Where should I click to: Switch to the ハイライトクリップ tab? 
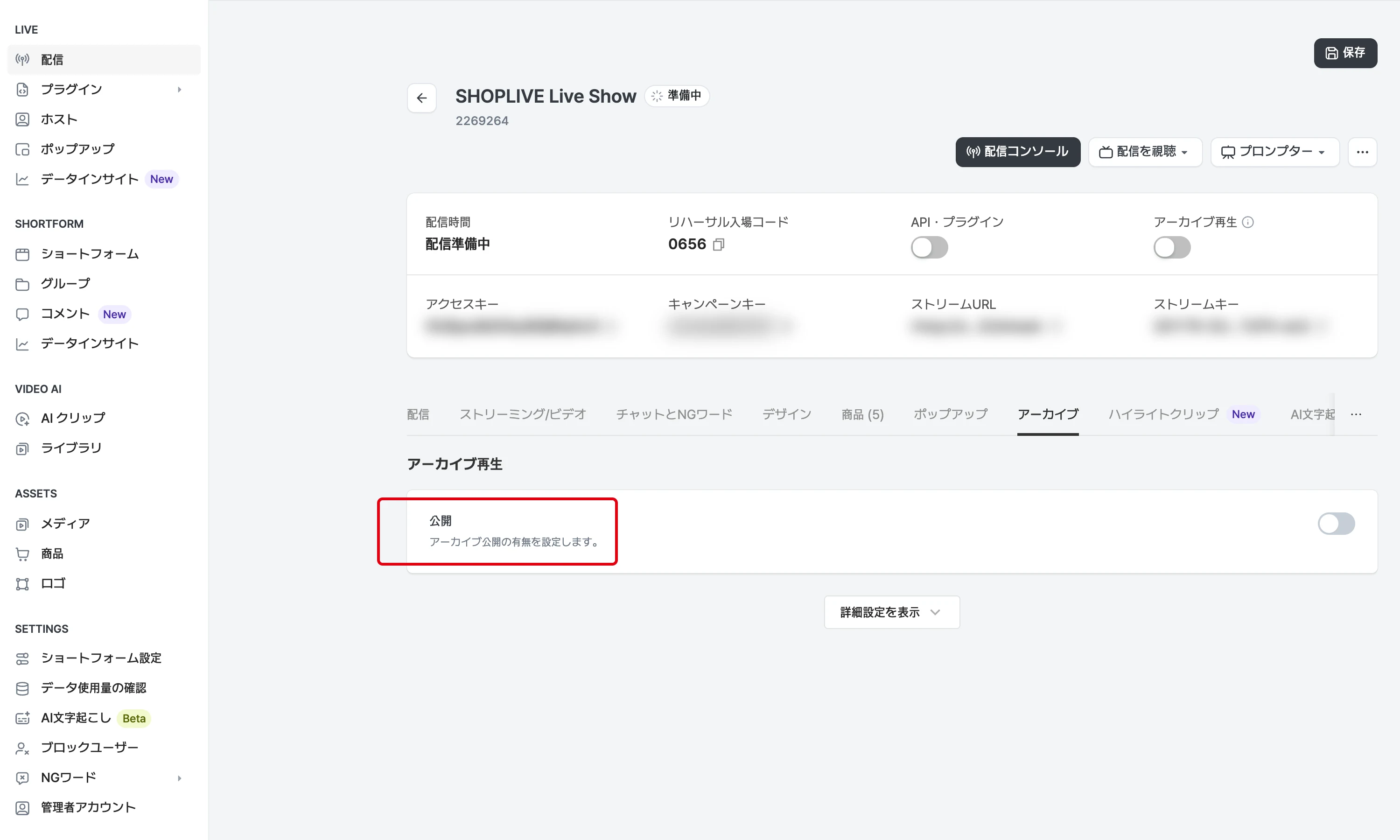pos(1184,414)
